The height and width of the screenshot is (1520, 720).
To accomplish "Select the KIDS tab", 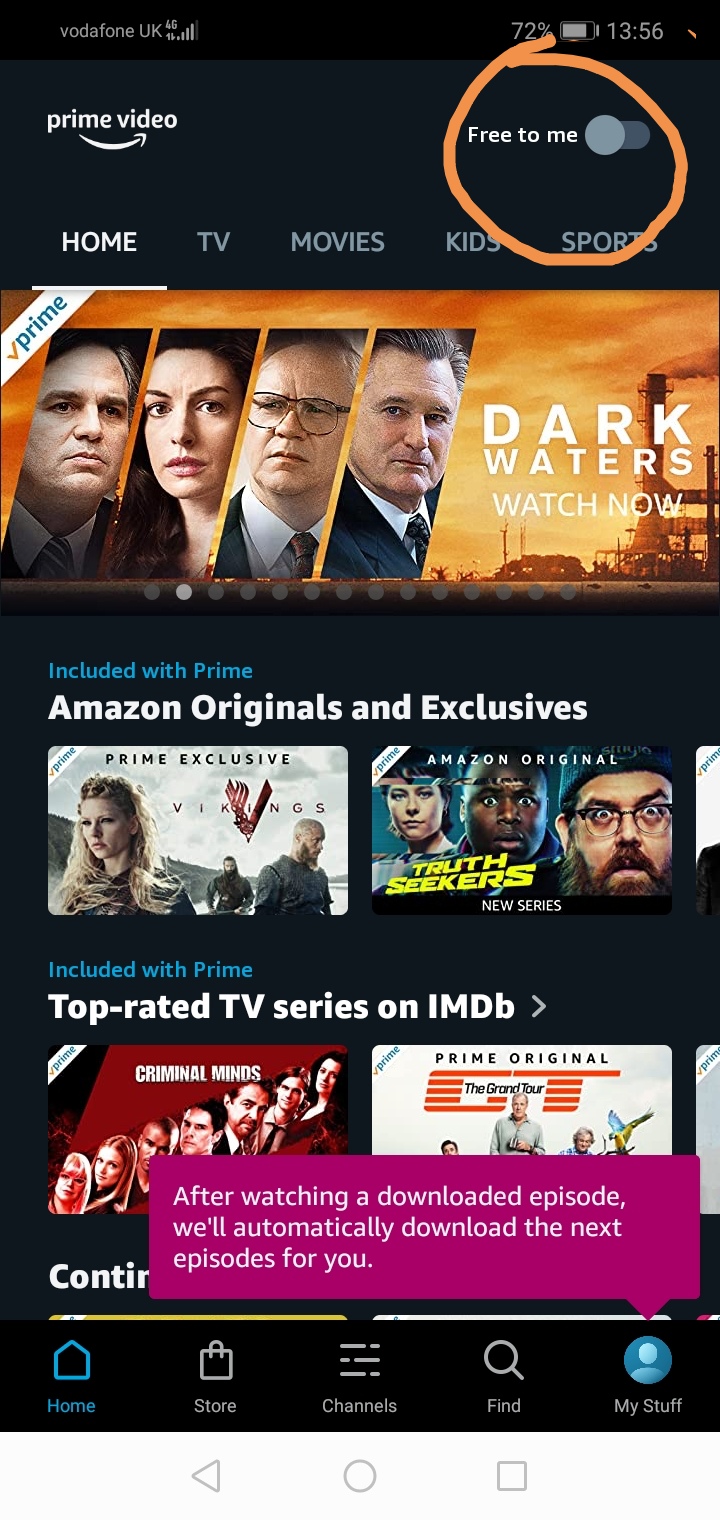I will pos(473,242).
